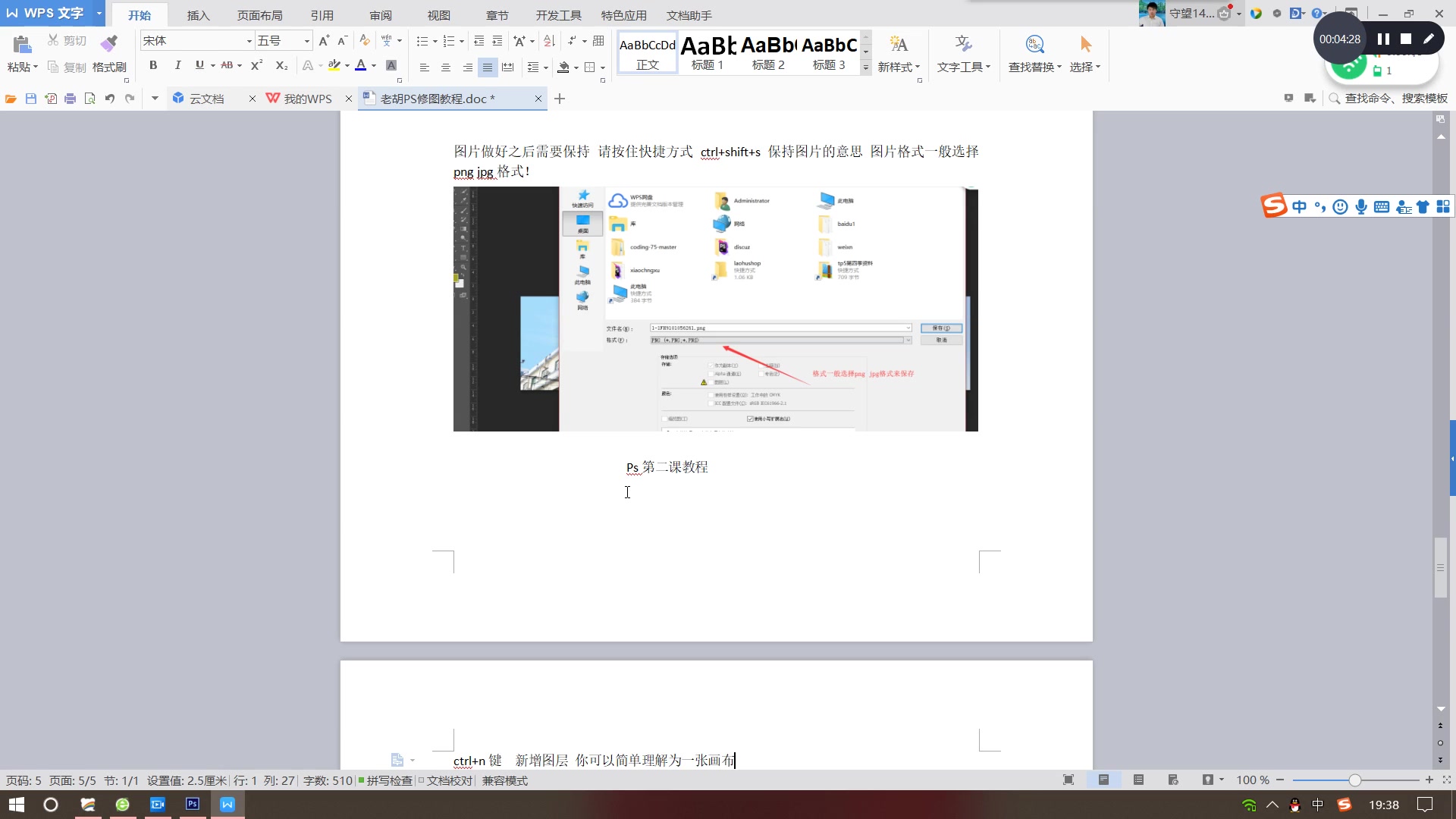Image resolution: width=1456 pixels, height=819 pixels.
Task: Click the undo arrow icon
Action: point(110,99)
